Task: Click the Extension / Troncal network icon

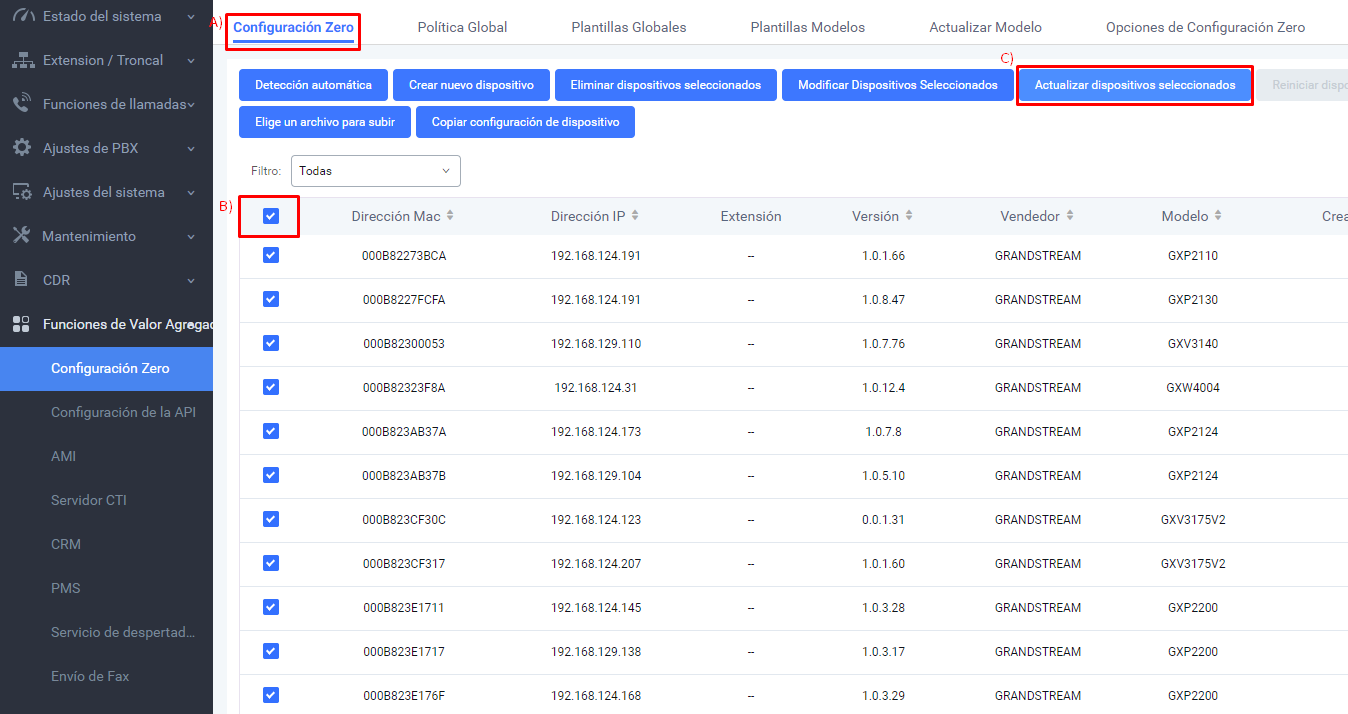Action: (22, 61)
